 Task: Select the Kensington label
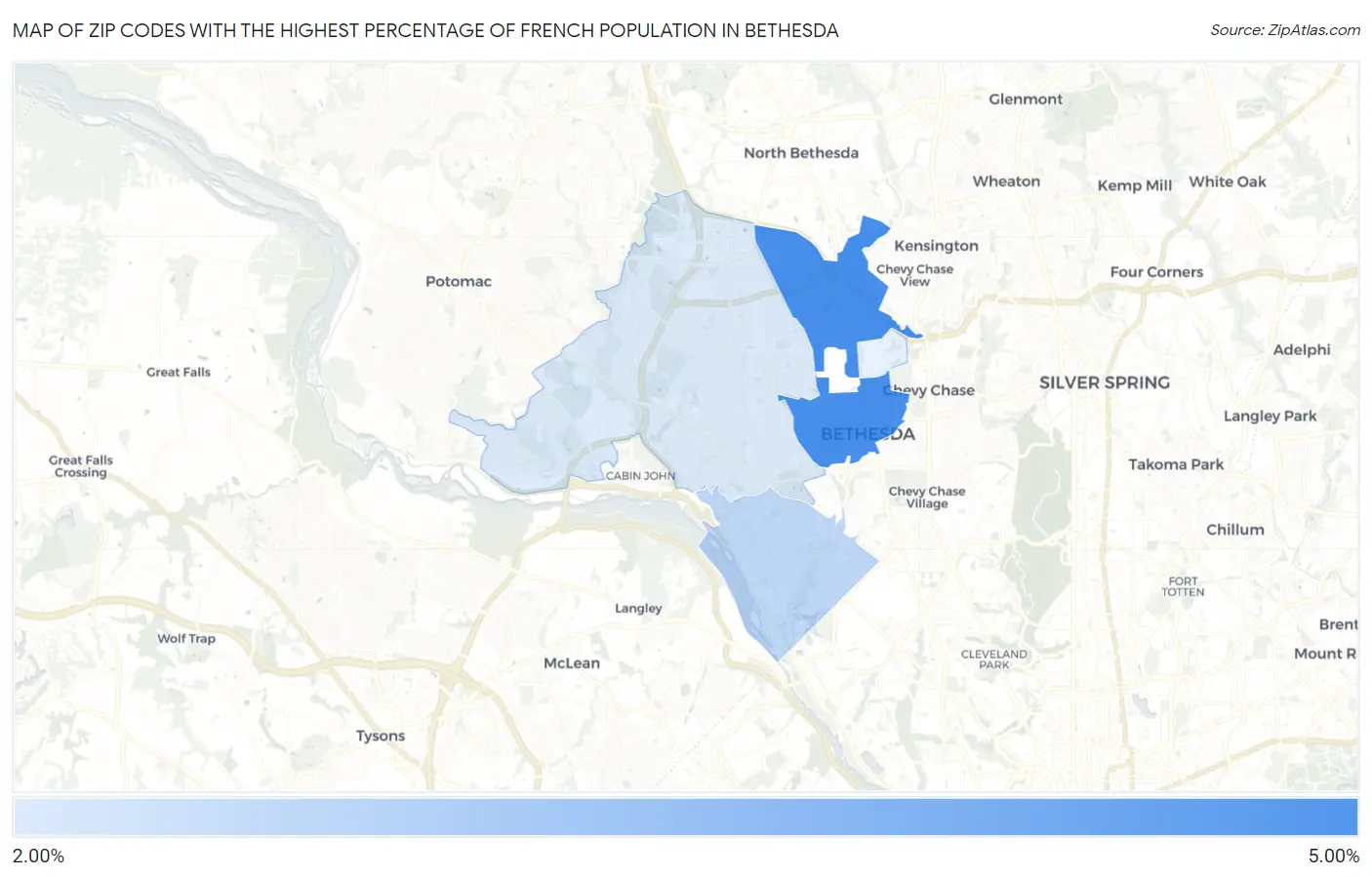pos(936,246)
